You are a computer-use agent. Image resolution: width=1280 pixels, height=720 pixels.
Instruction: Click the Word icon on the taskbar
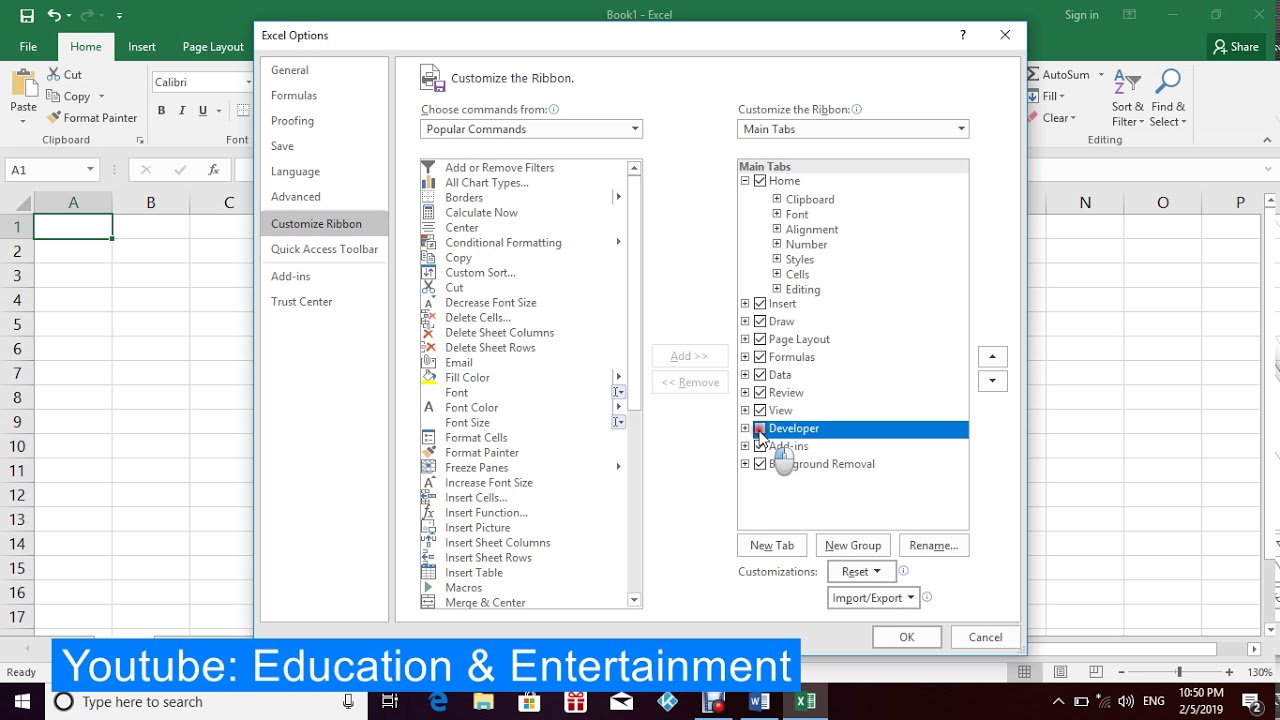pos(759,702)
